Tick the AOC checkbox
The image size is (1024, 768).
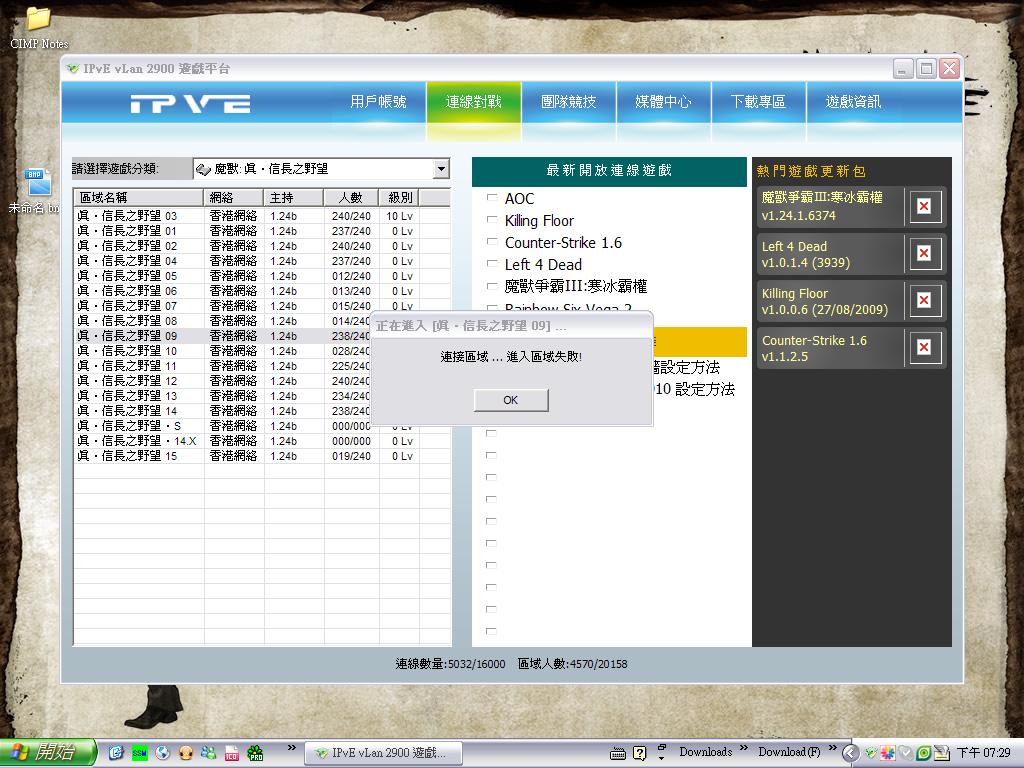coord(491,198)
